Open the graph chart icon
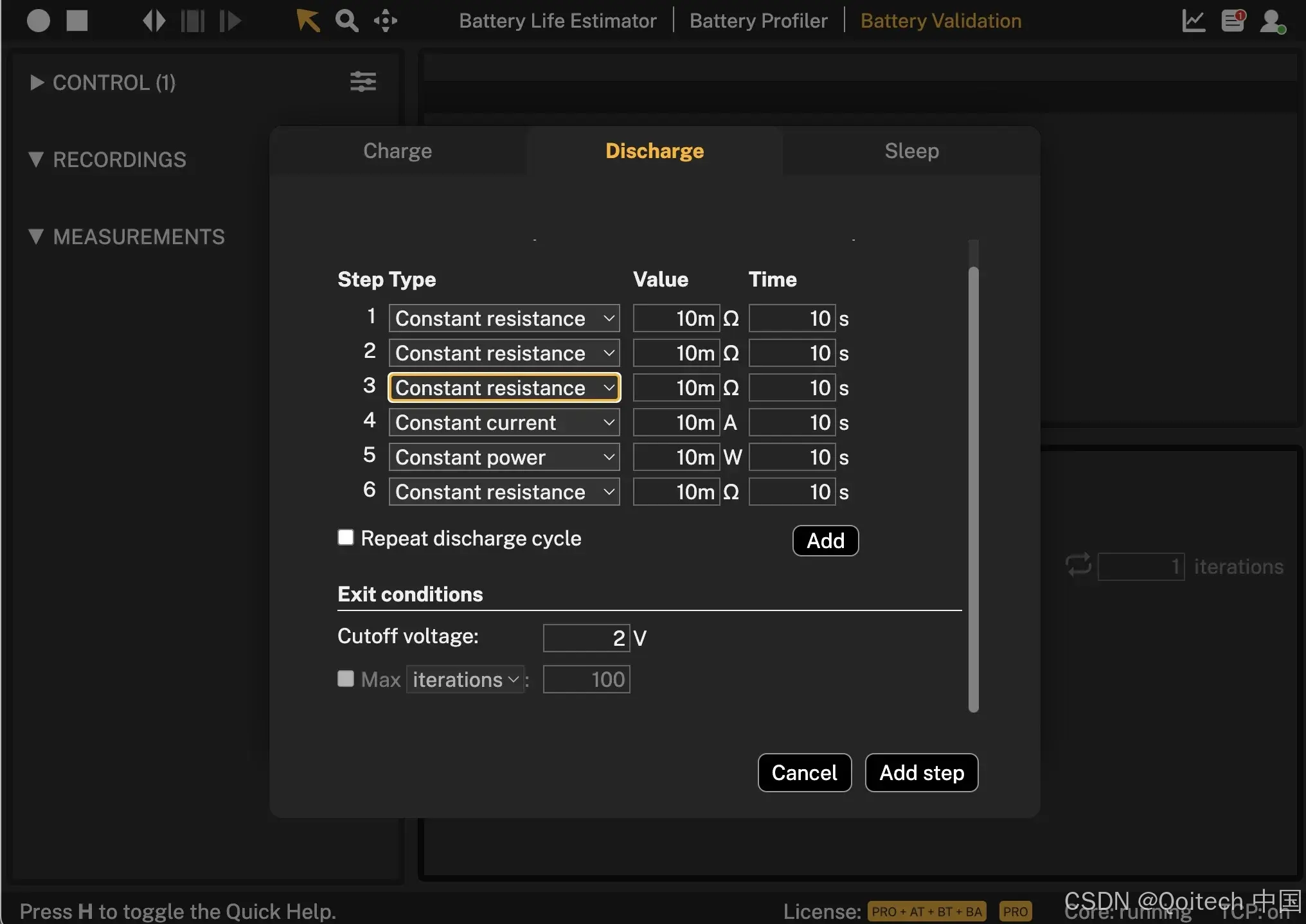 pyautogui.click(x=1194, y=21)
